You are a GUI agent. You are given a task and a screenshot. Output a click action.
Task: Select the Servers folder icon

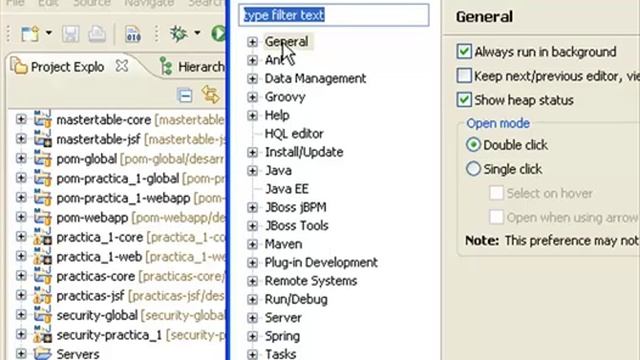[x=42, y=353]
